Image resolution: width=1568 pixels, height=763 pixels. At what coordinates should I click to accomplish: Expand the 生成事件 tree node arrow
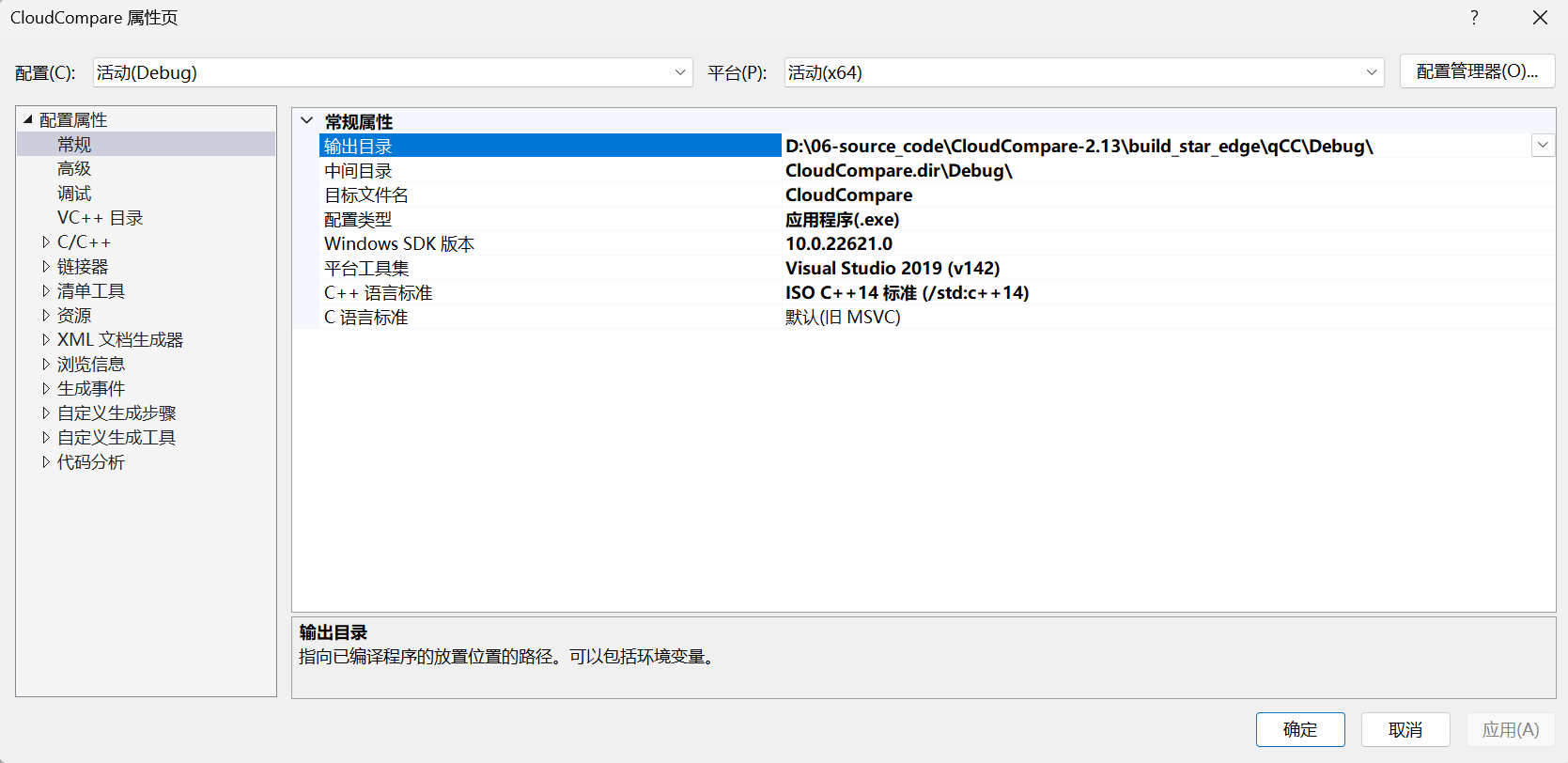(x=46, y=388)
